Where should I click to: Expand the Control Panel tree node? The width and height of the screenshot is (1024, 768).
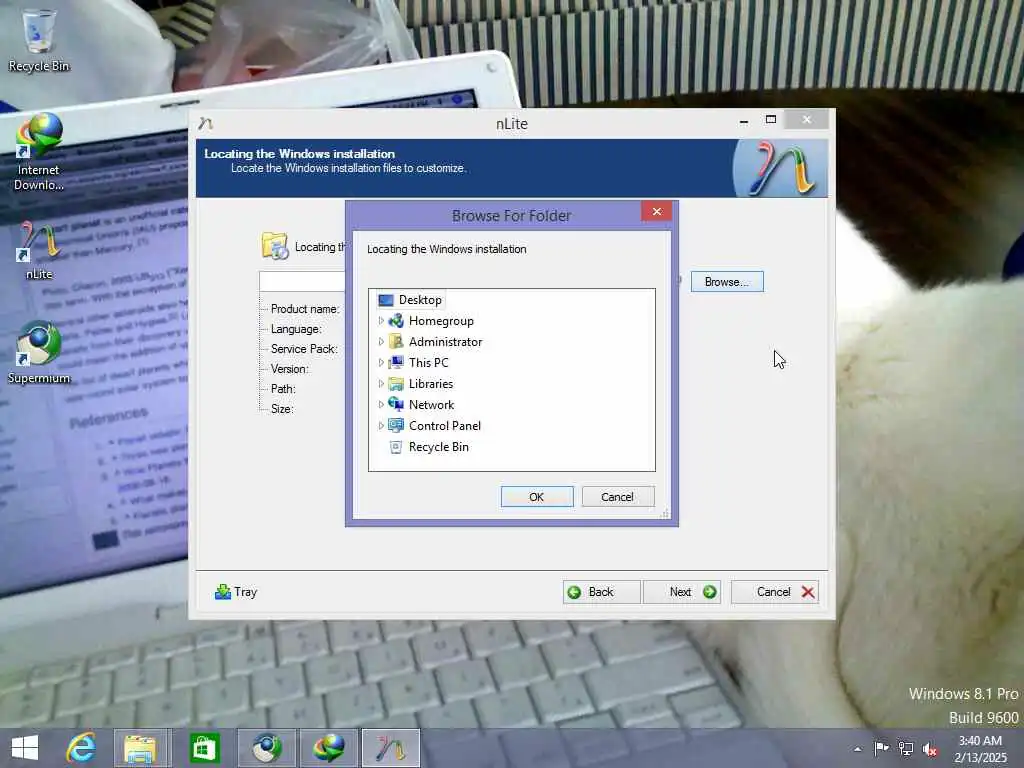pos(381,425)
